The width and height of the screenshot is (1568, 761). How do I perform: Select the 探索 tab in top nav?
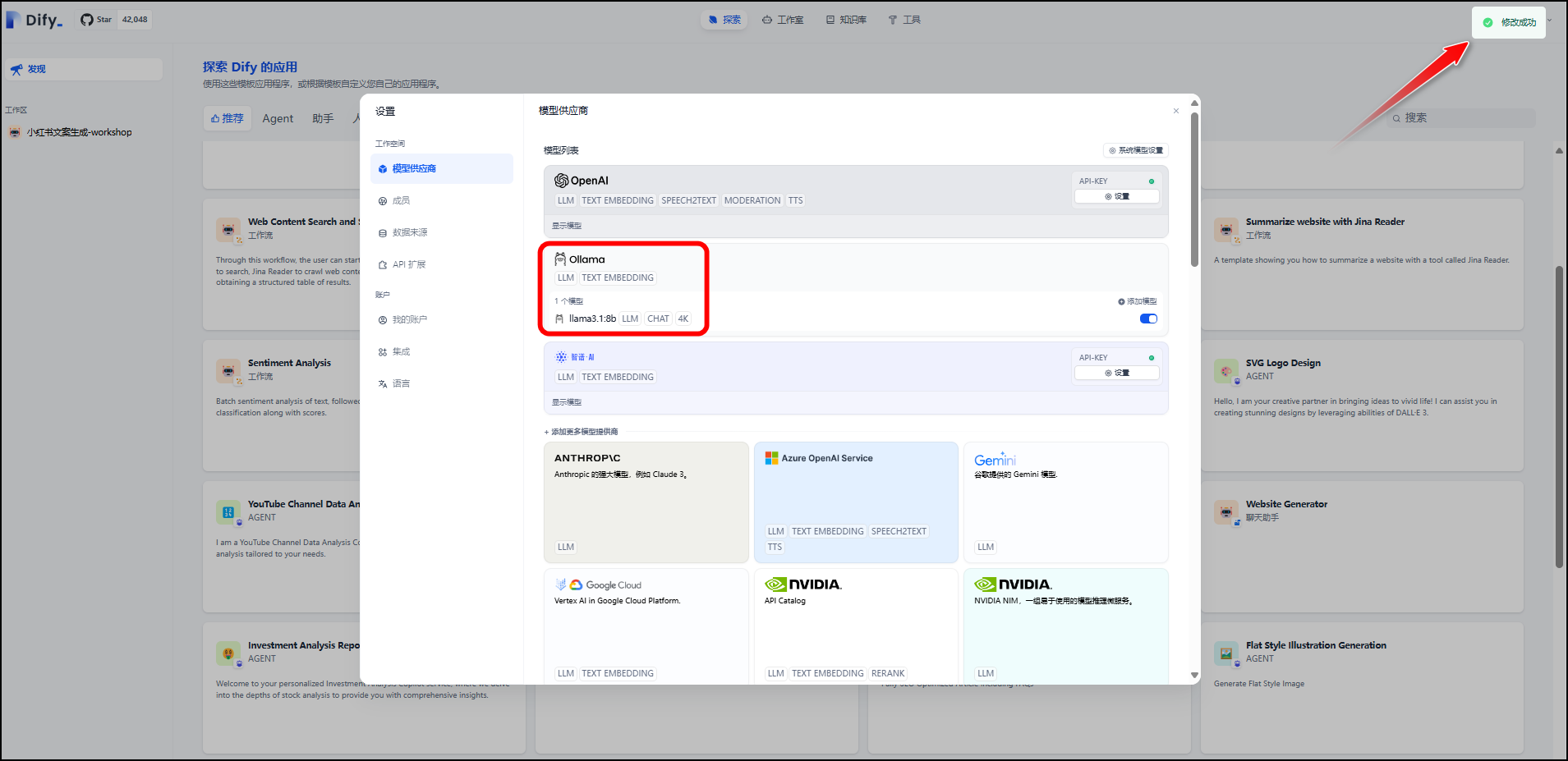point(724,20)
